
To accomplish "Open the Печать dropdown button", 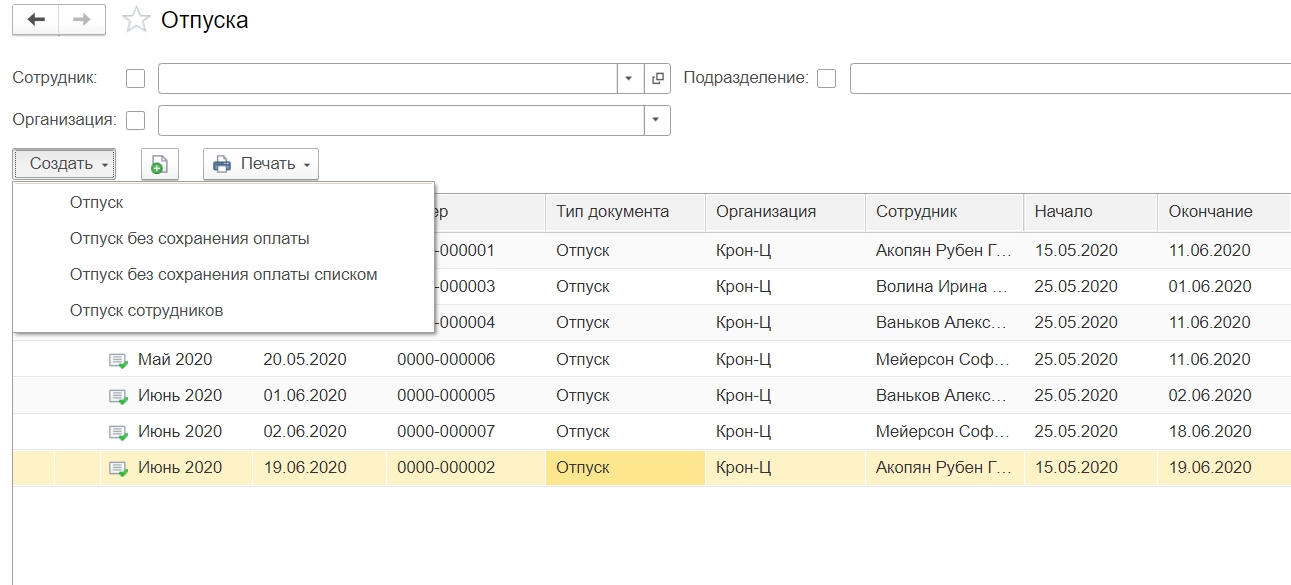I will point(261,164).
